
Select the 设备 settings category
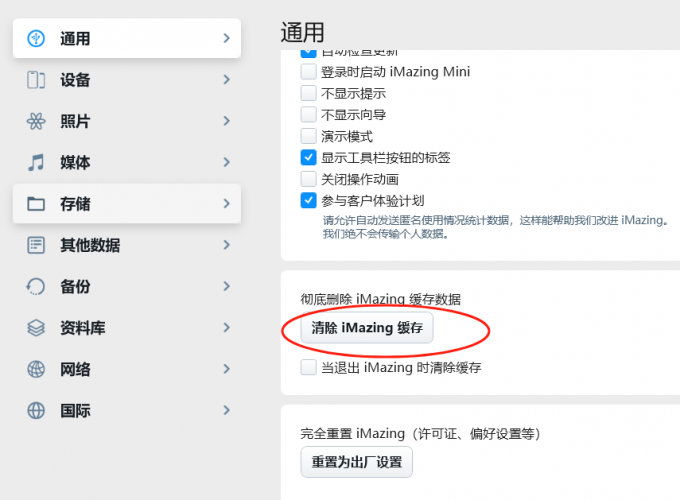tap(127, 80)
